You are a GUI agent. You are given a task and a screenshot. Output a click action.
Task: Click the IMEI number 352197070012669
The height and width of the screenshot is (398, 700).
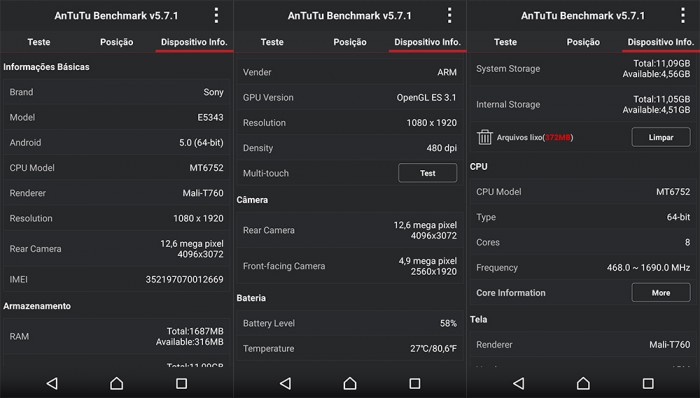(x=184, y=279)
